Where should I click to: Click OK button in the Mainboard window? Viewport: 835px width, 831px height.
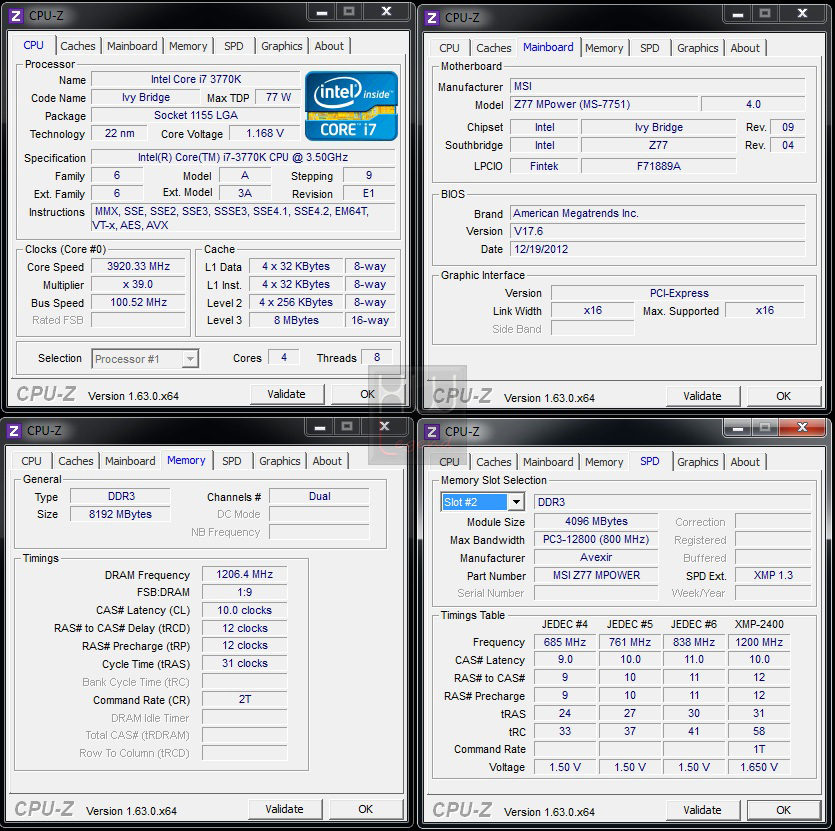(783, 396)
